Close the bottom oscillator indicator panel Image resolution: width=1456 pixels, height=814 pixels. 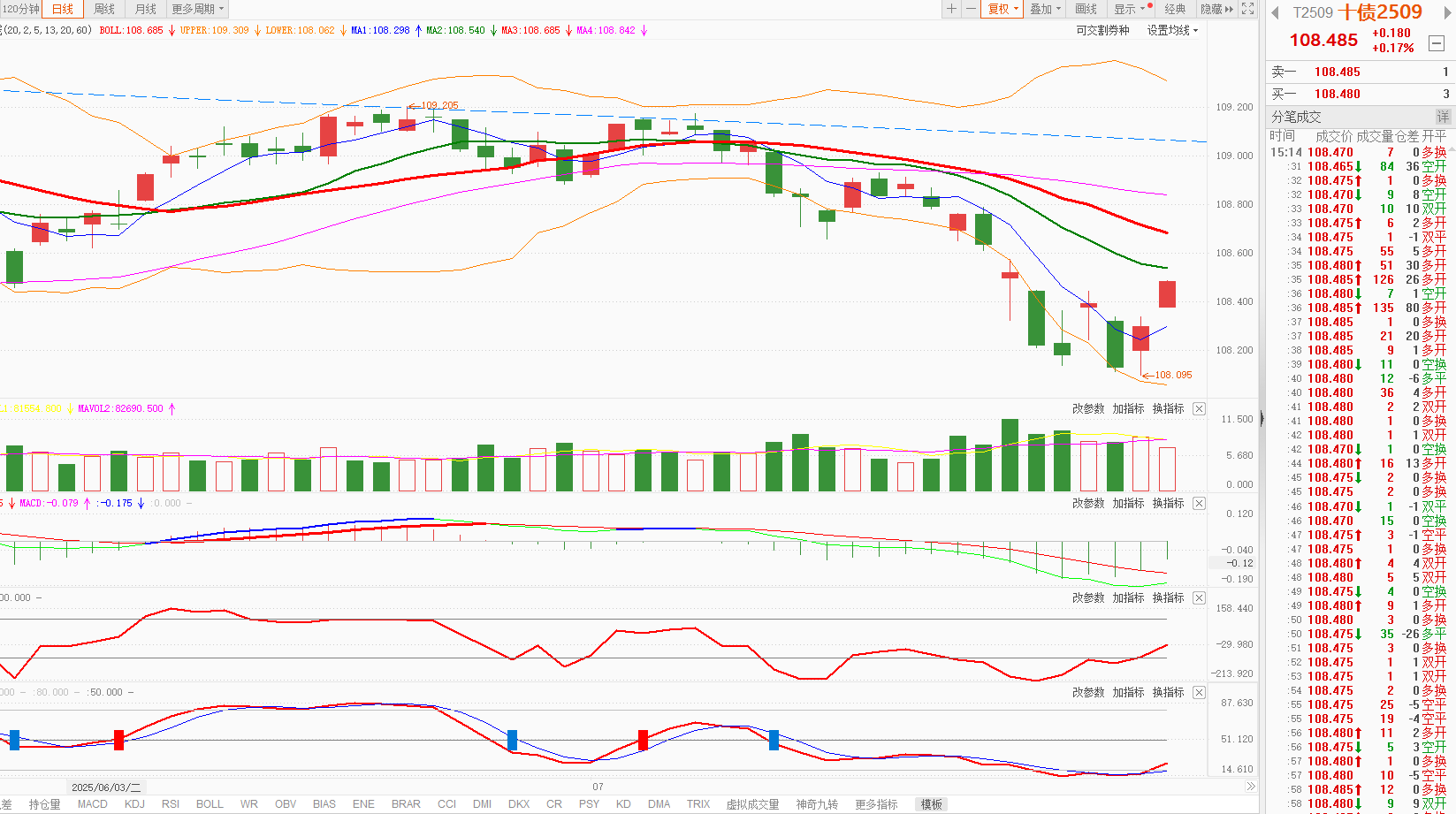click(x=1199, y=692)
